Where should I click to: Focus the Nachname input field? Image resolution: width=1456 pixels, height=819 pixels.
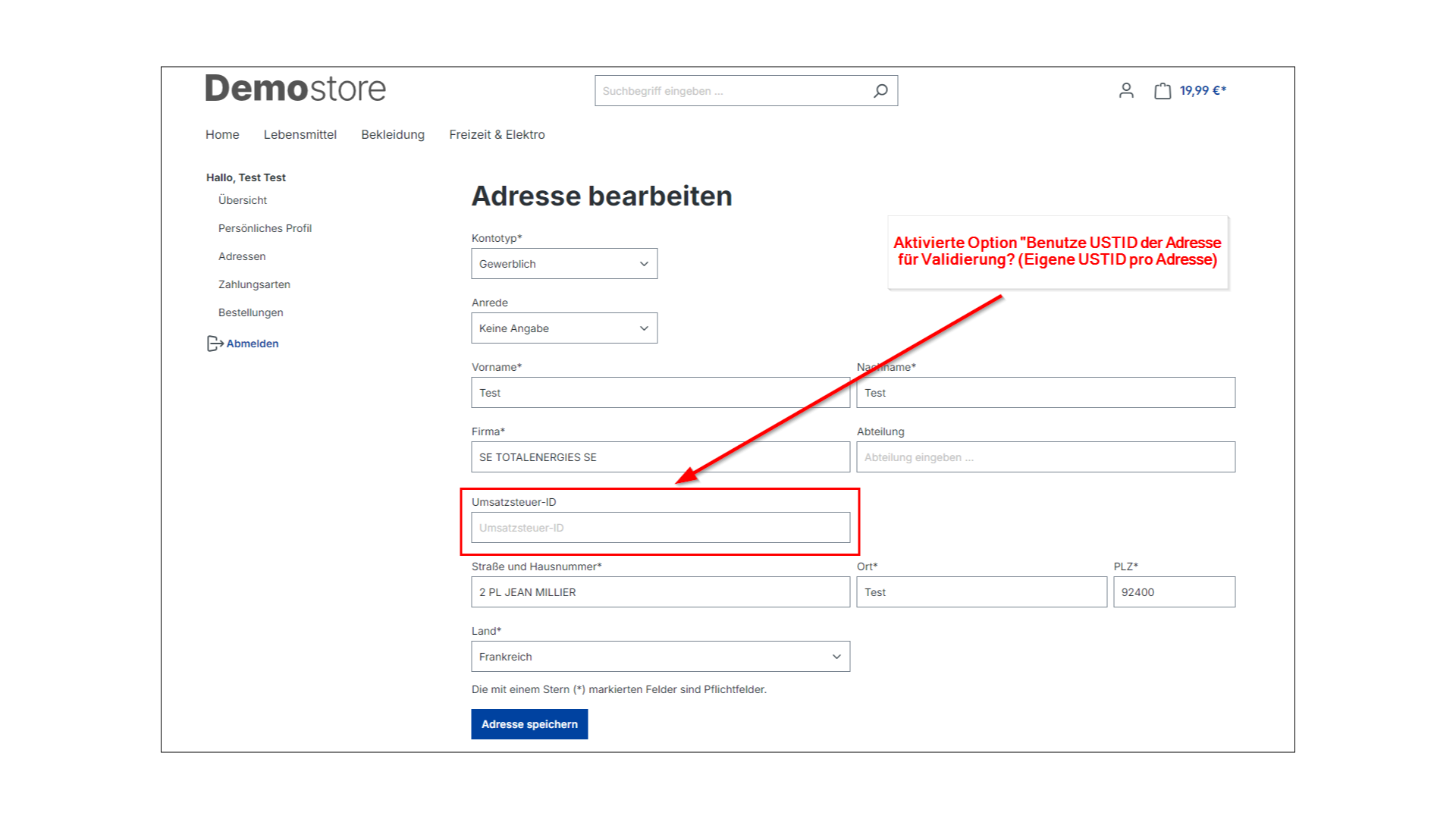(1046, 393)
